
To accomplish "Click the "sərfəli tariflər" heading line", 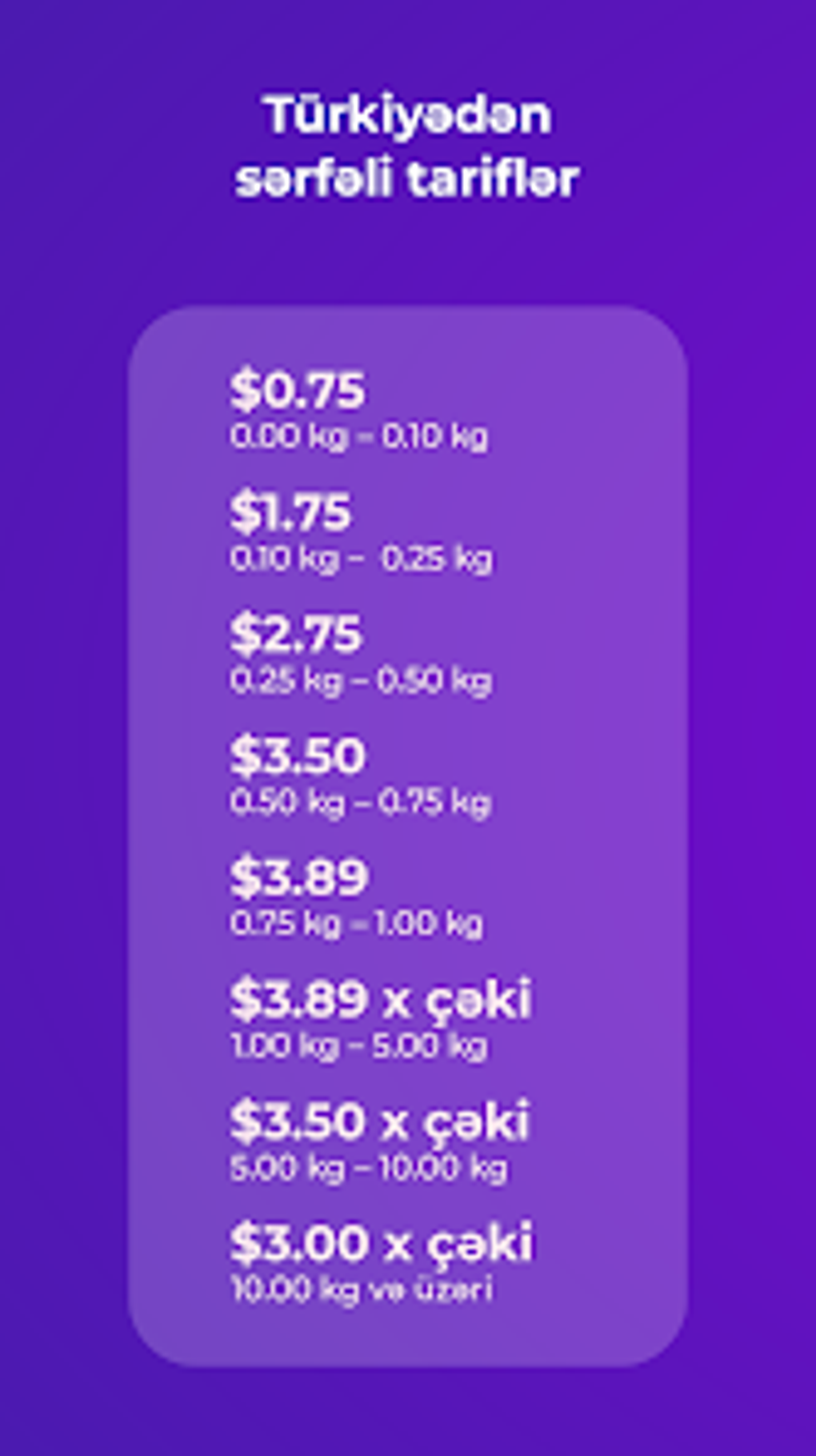I will coord(407,178).
